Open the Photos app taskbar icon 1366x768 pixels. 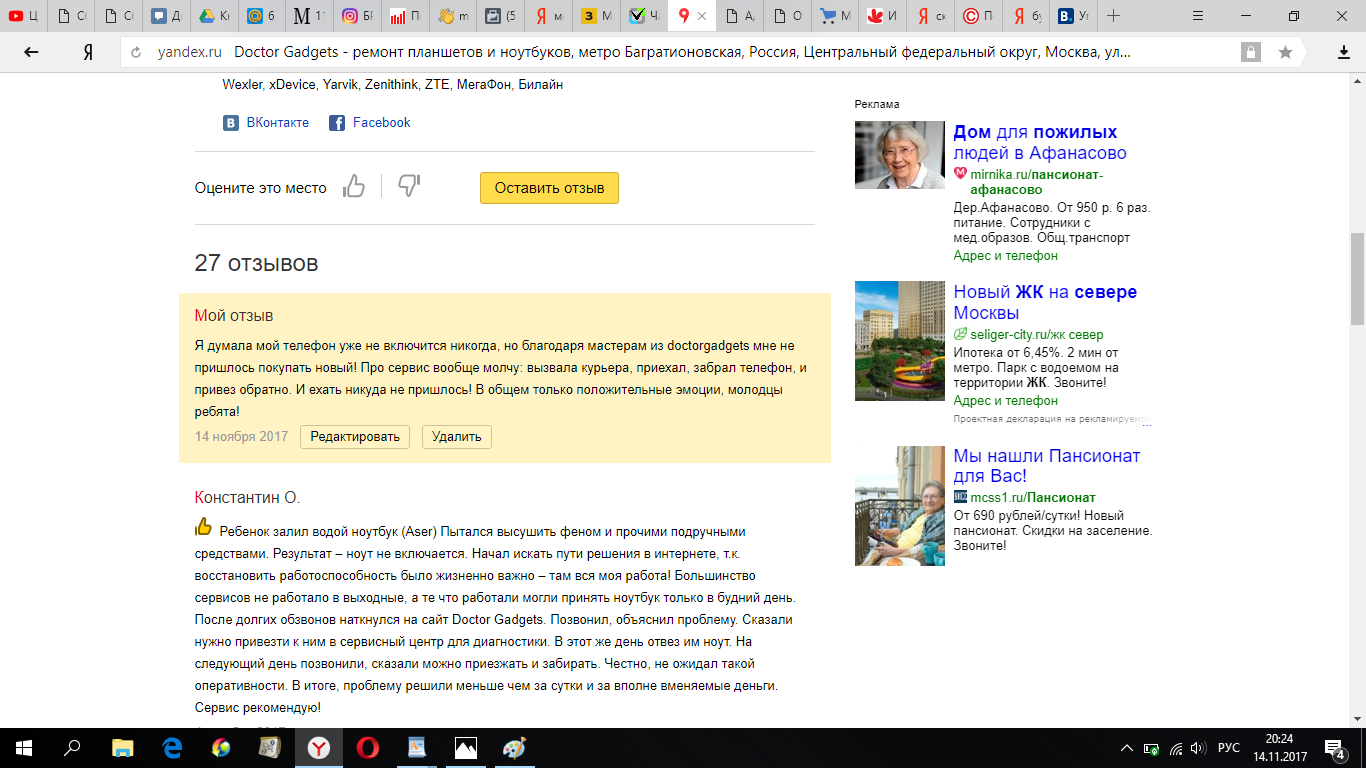click(x=465, y=747)
